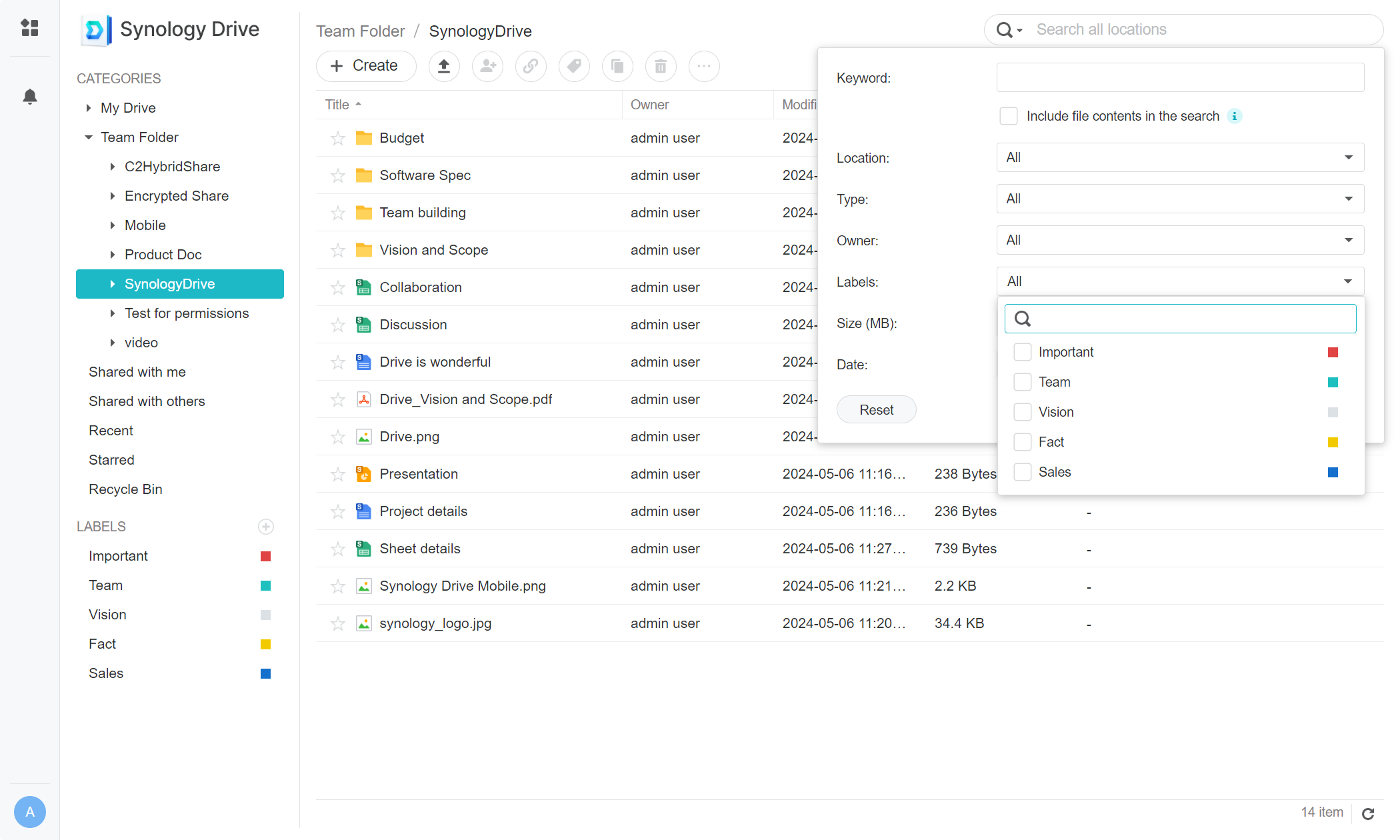The width and height of the screenshot is (1400, 840).
Task: Click the upload icon in the toolbar
Action: [444, 66]
